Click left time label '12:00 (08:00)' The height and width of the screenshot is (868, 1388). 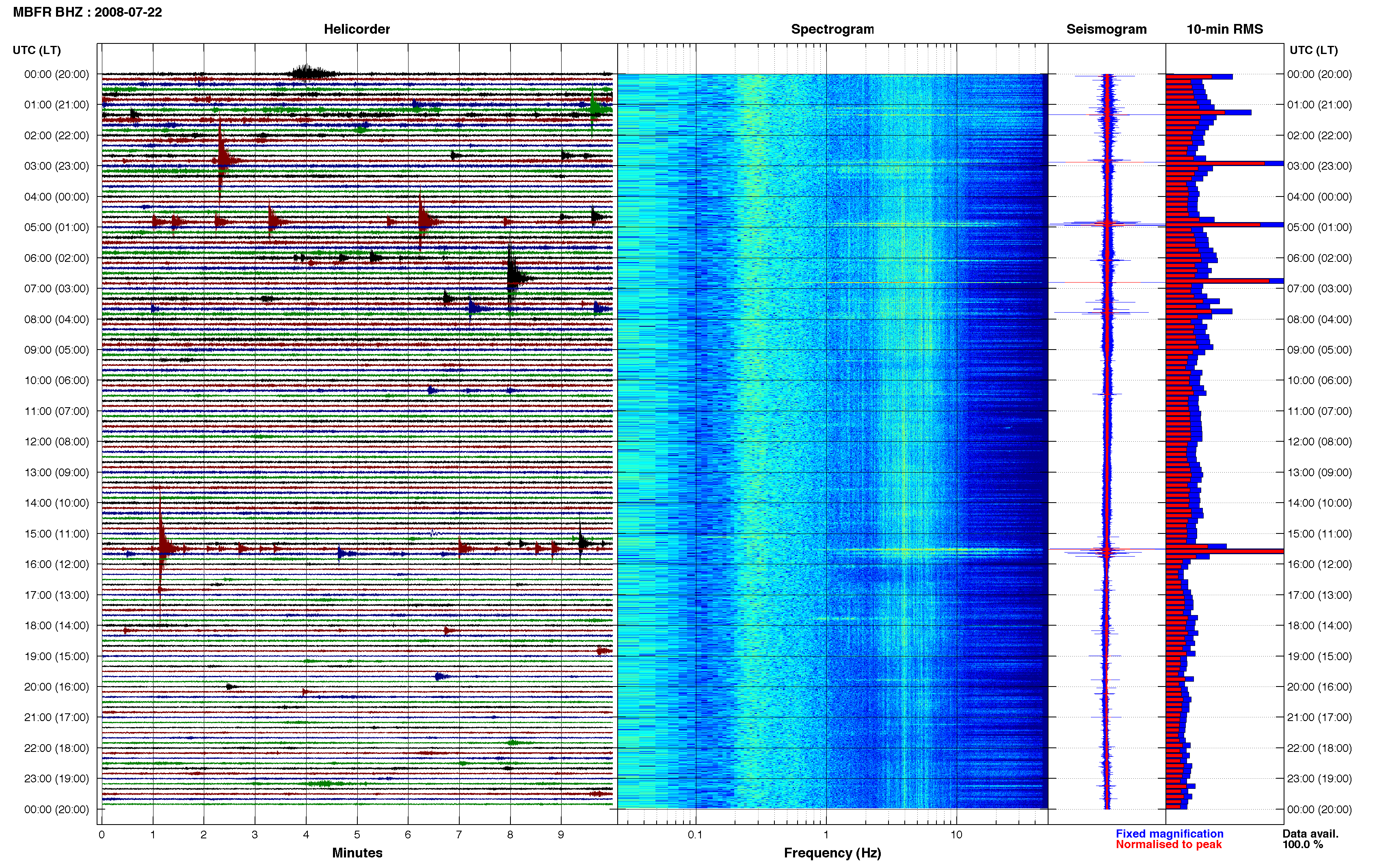[56, 442]
